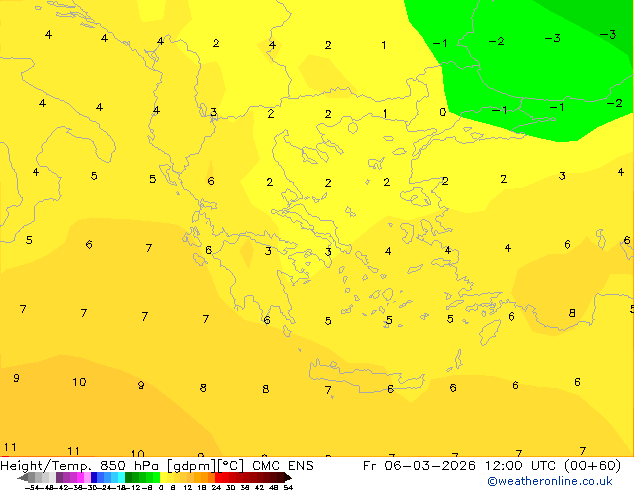
Task: Click the "24" label under the color scale
Action: click(216, 488)
